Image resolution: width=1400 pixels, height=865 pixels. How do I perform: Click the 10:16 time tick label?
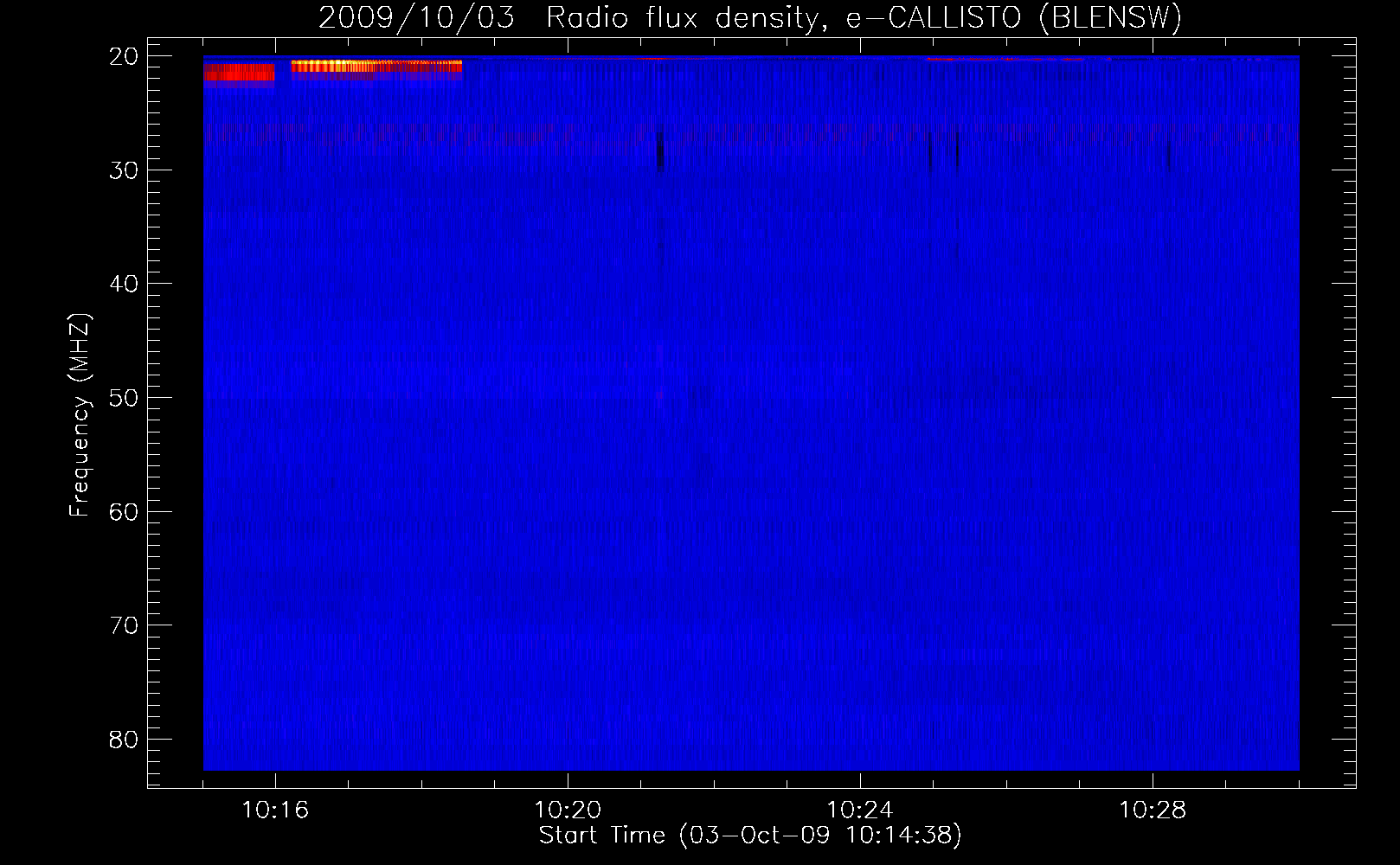tap(275, 810)
